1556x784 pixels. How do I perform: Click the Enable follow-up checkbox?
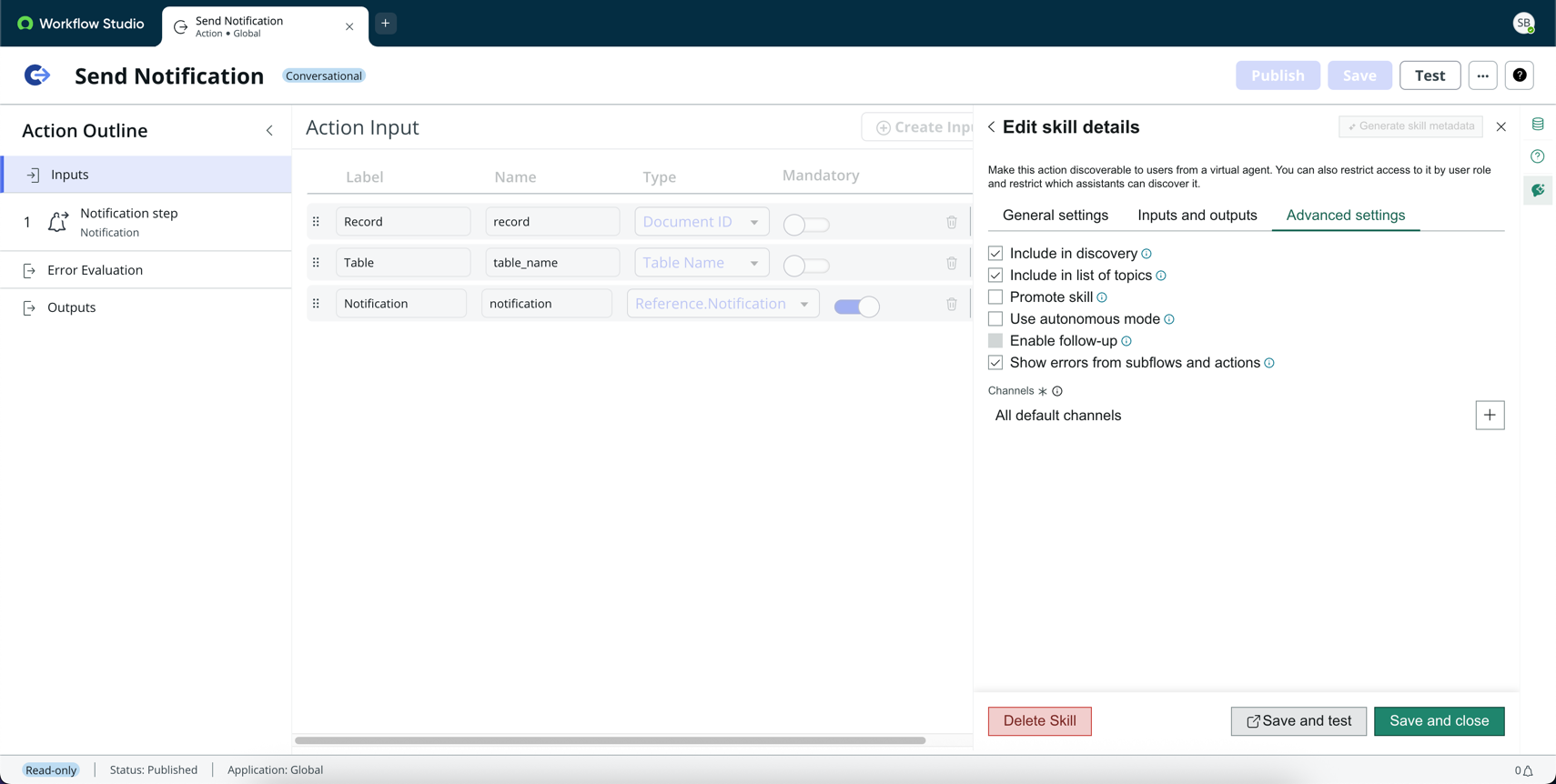995,341
